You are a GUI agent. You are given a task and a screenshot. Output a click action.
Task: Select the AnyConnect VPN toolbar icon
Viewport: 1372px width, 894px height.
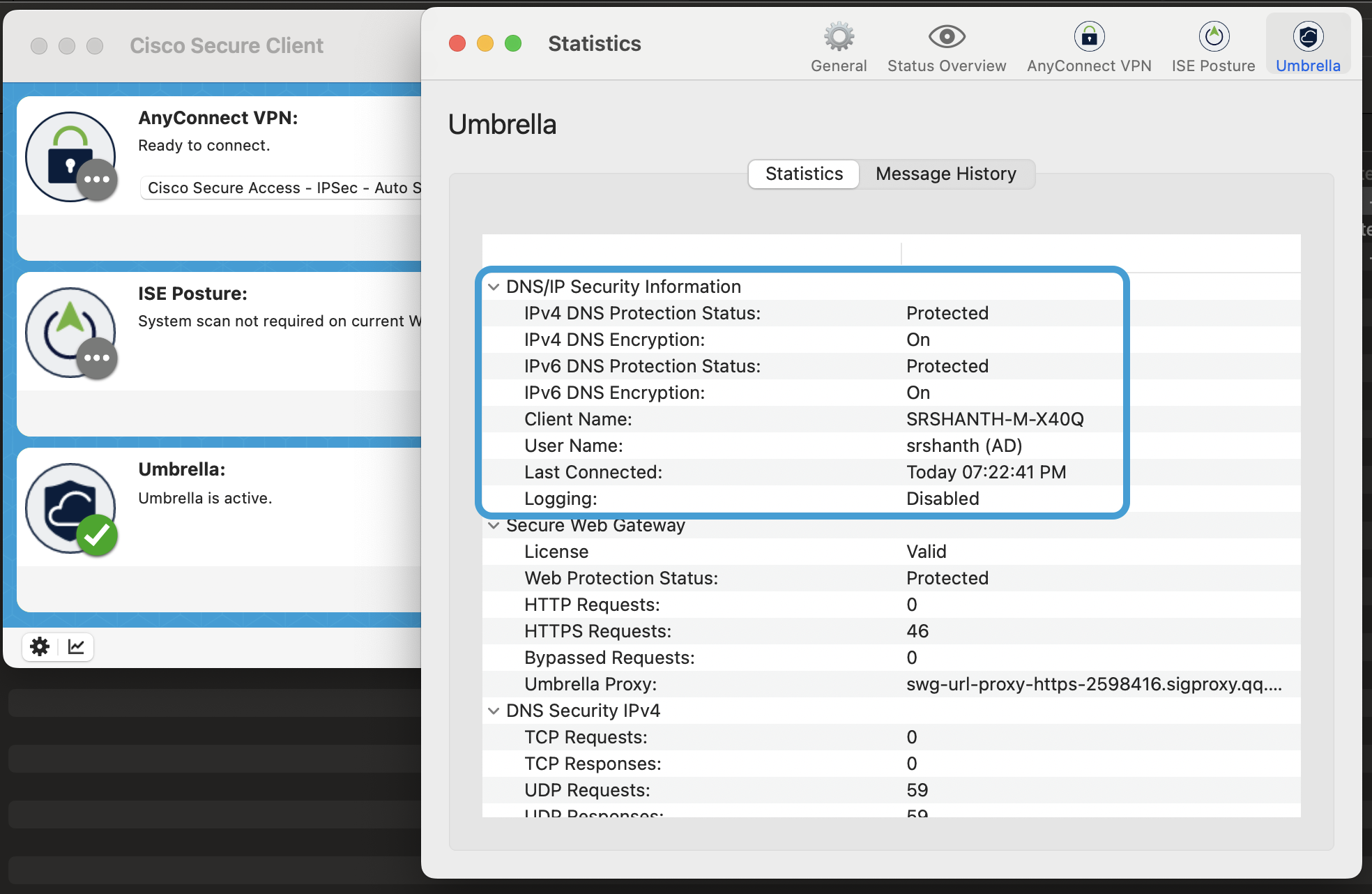tap(1089, 36)
